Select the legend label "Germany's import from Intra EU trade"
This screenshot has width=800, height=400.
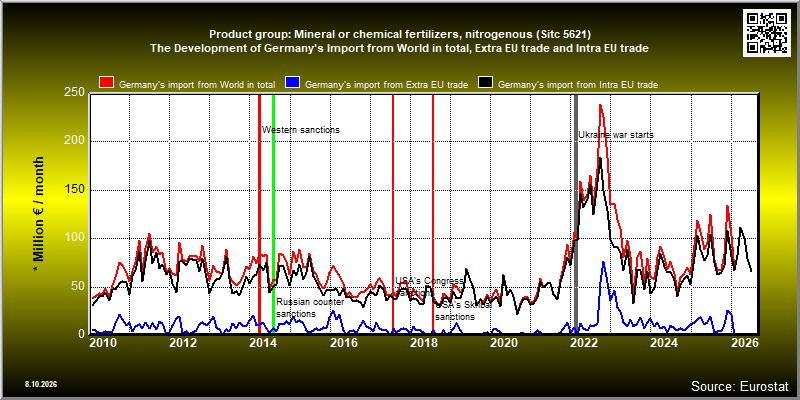(x=578, y=85)
